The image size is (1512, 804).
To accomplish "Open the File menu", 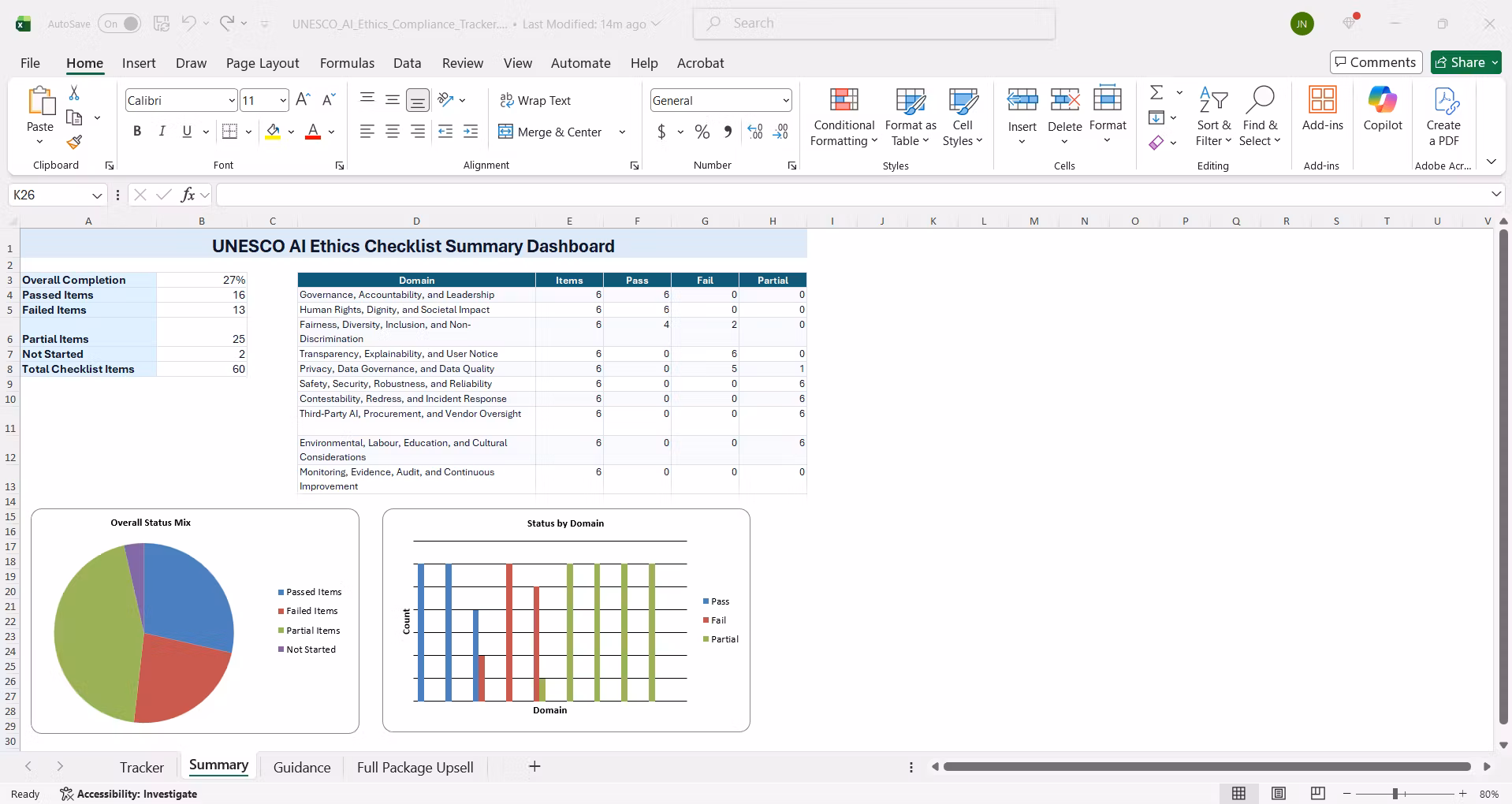I will (x=30, y=63).
